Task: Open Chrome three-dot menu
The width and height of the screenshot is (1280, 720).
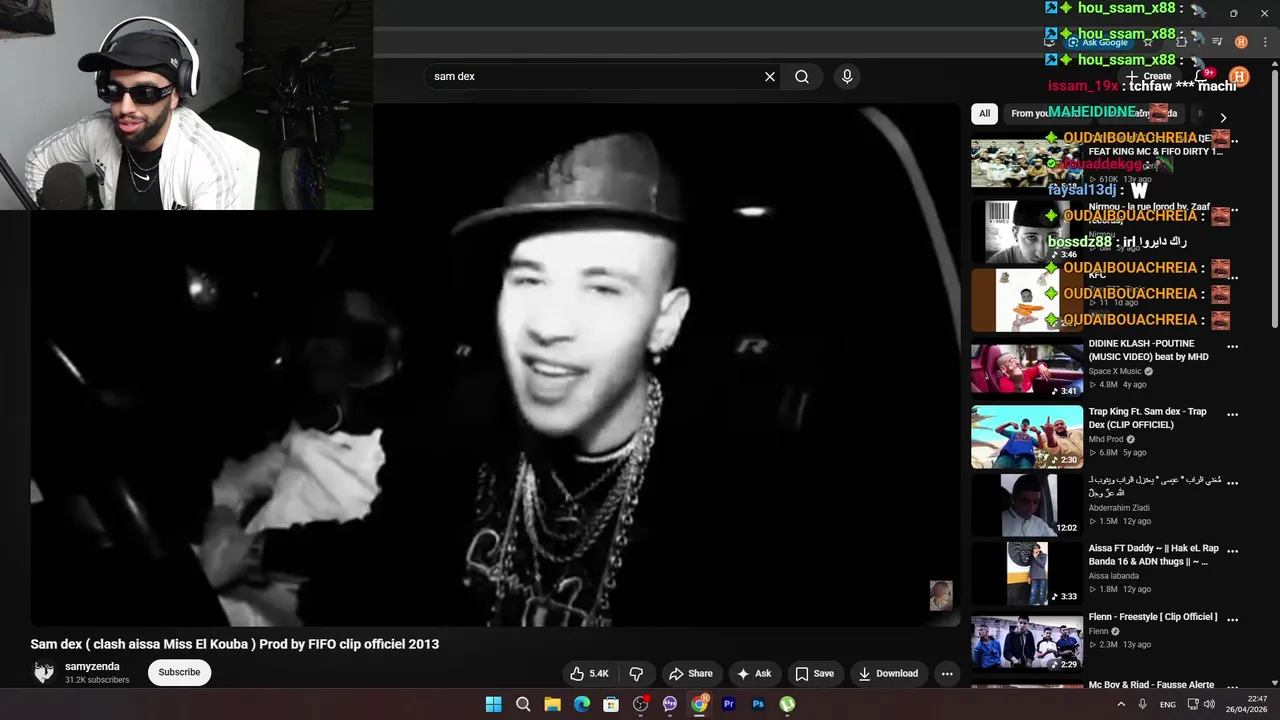Action: [x=1266, y=42]
